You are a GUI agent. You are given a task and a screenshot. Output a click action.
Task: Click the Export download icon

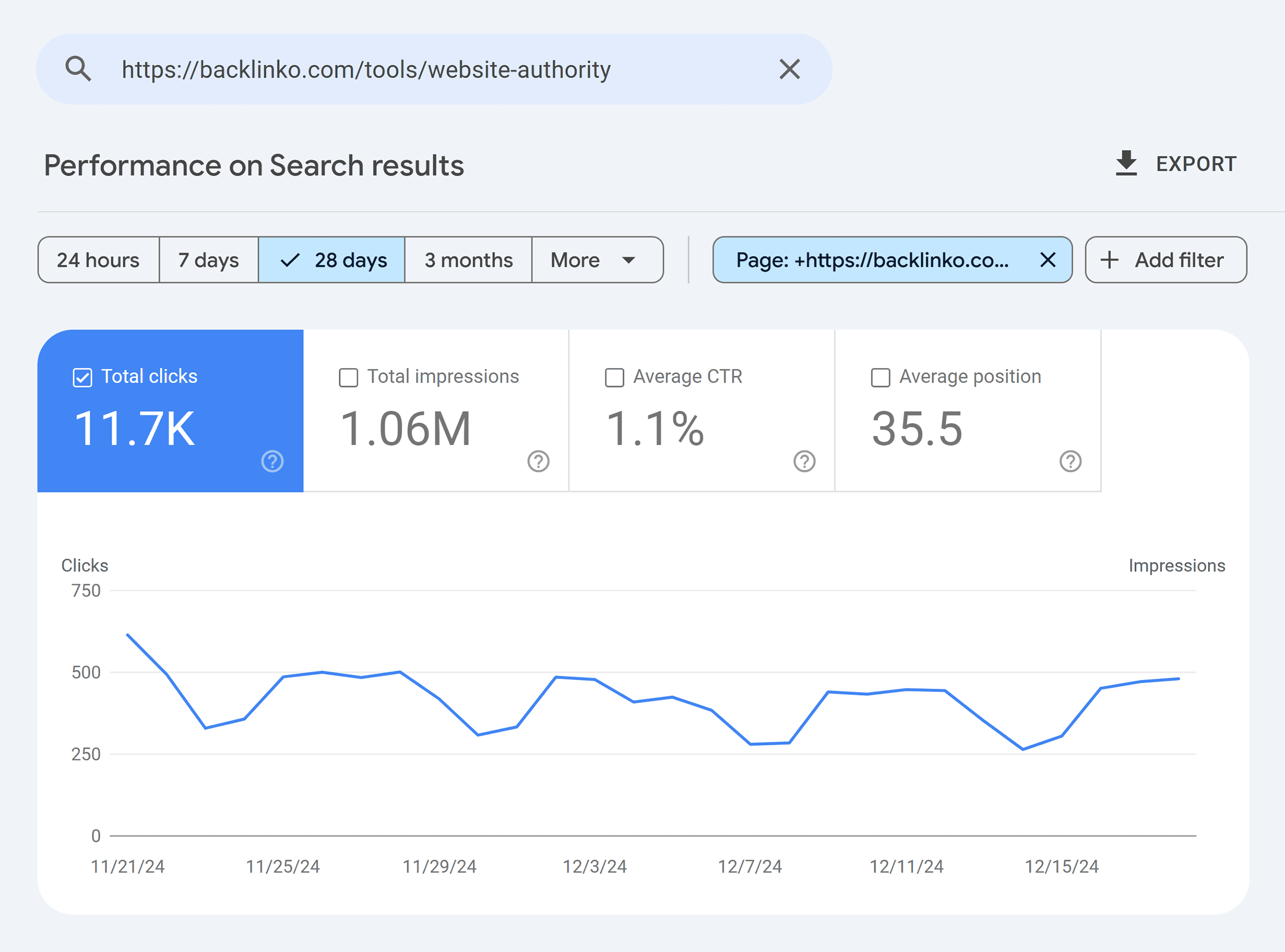1126,164
